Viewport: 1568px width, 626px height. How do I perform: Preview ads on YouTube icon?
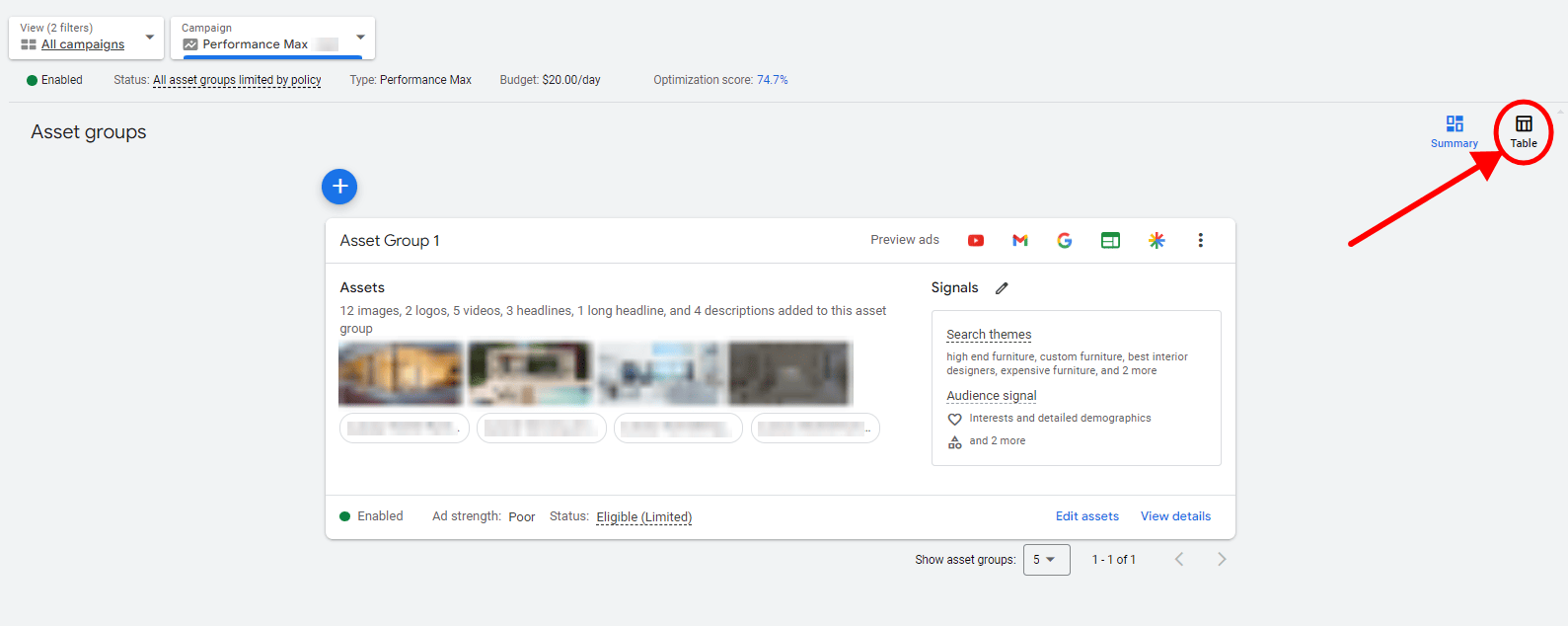pos(975,240)
